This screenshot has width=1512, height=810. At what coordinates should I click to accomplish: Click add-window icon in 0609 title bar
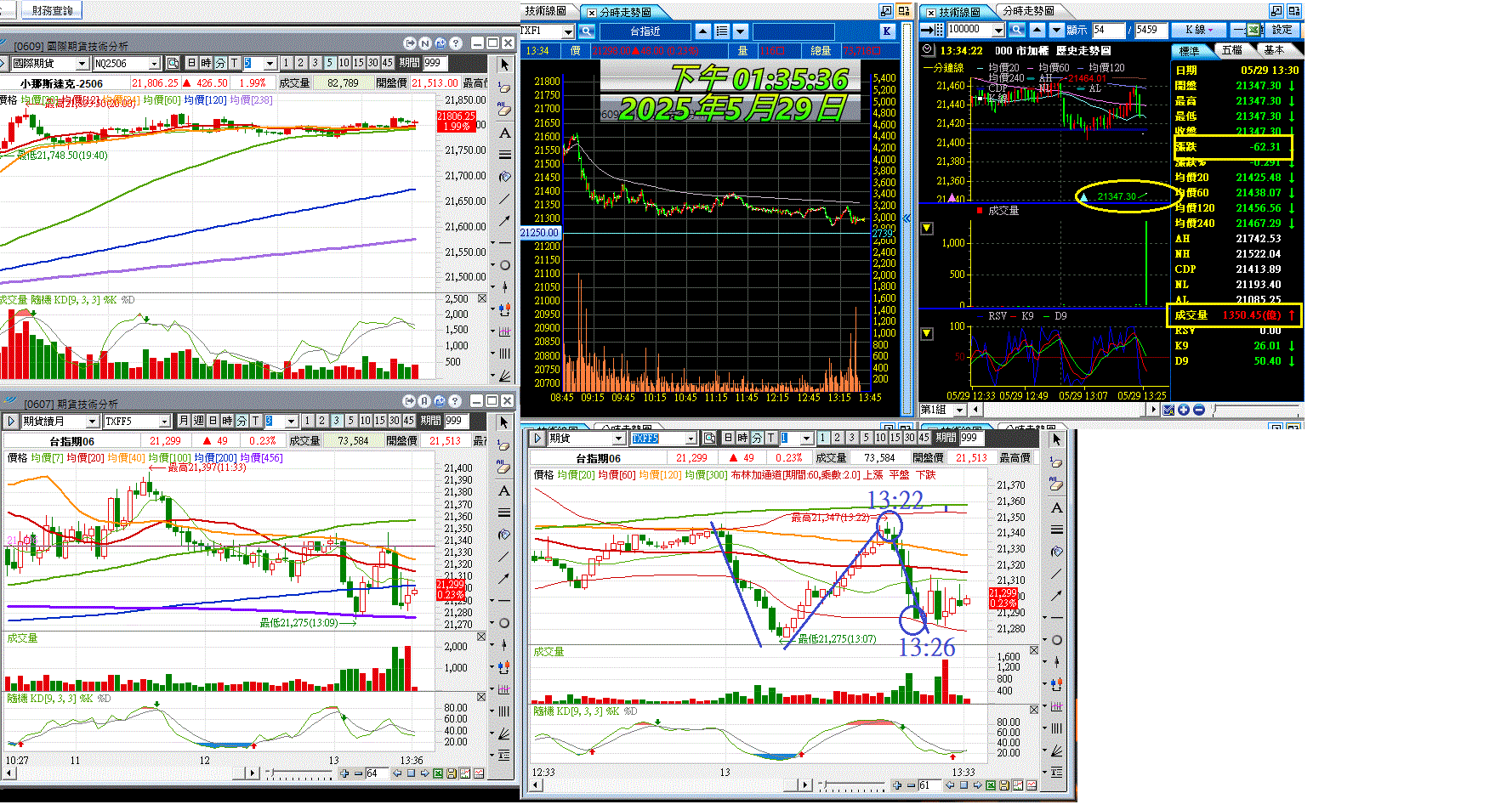[x=441, y=42]
